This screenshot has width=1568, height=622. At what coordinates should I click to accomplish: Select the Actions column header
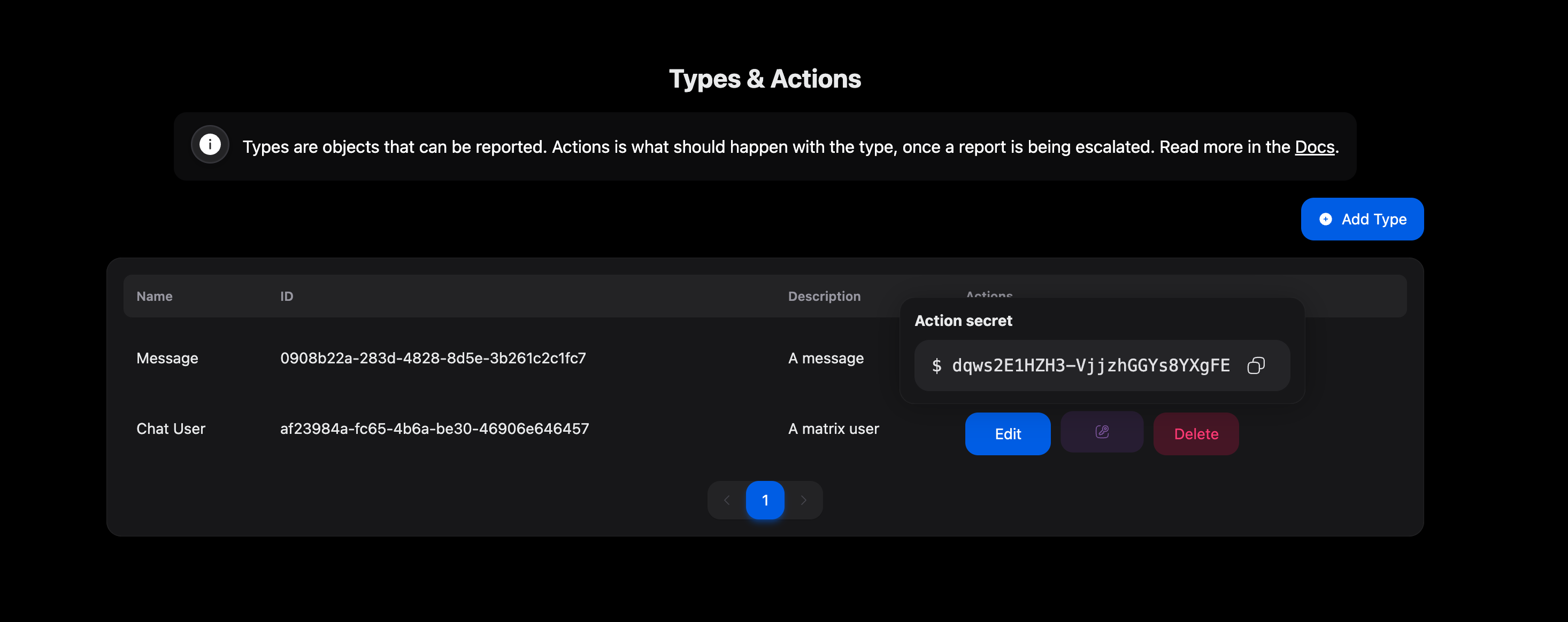tap(989, 296)
